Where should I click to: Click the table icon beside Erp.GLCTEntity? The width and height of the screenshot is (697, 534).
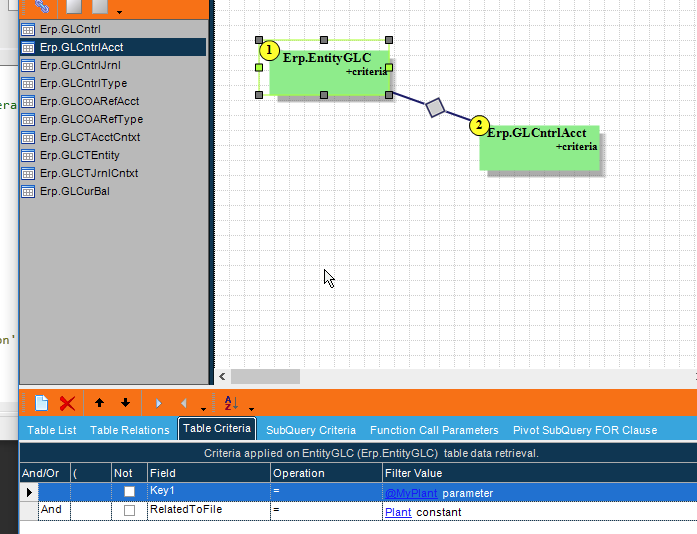(x=28, y=155)
